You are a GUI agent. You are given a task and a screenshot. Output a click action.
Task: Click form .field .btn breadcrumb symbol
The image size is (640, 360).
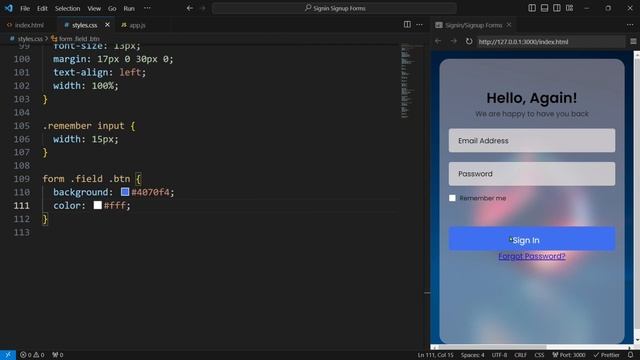[x=79, y=39]
